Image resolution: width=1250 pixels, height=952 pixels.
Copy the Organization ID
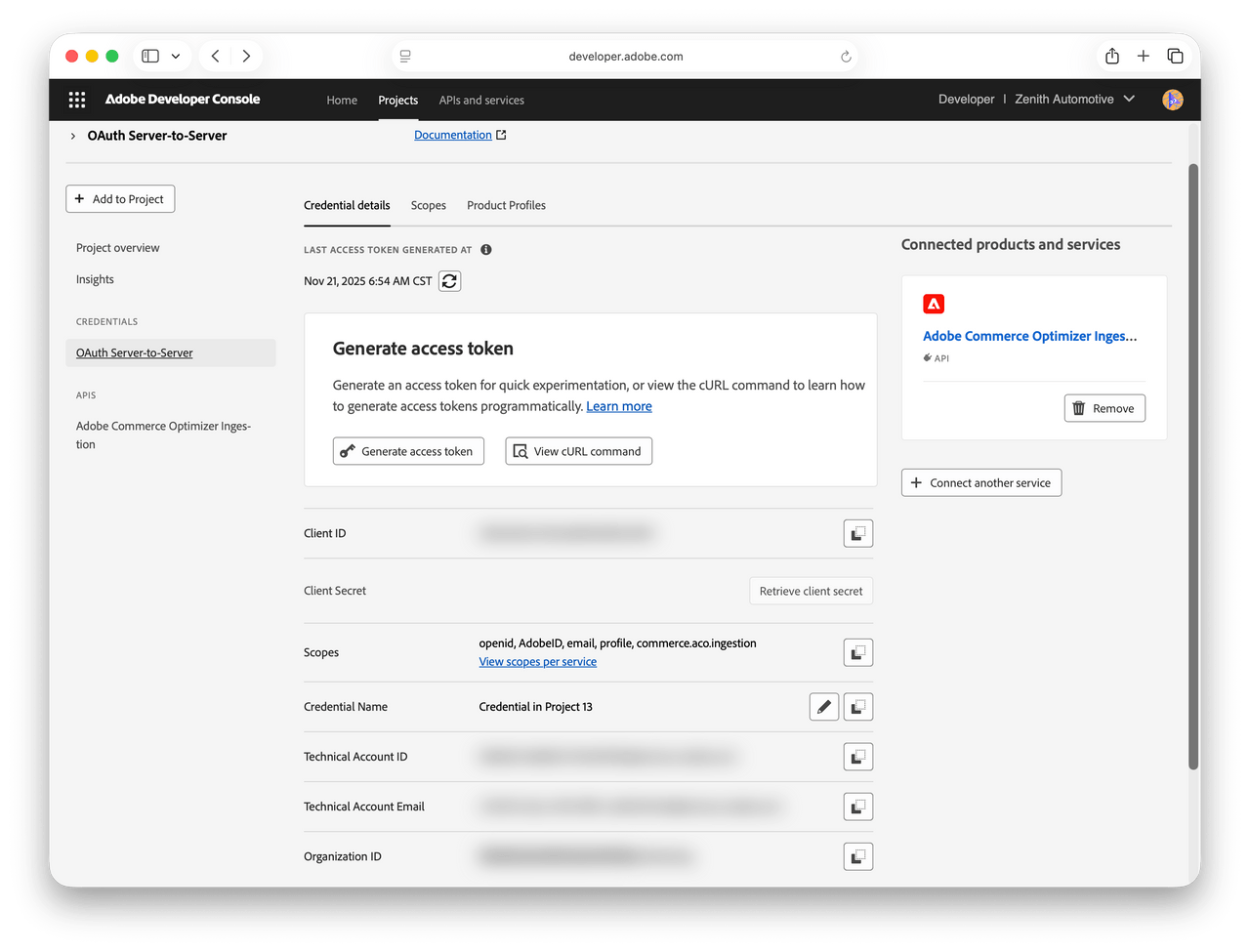point(857,856)
